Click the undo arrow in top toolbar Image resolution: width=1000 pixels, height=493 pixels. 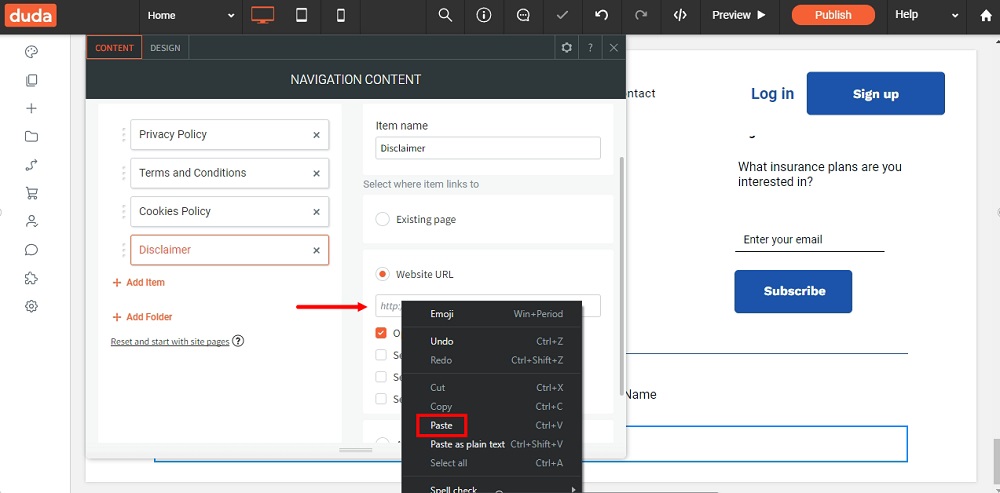601,15
